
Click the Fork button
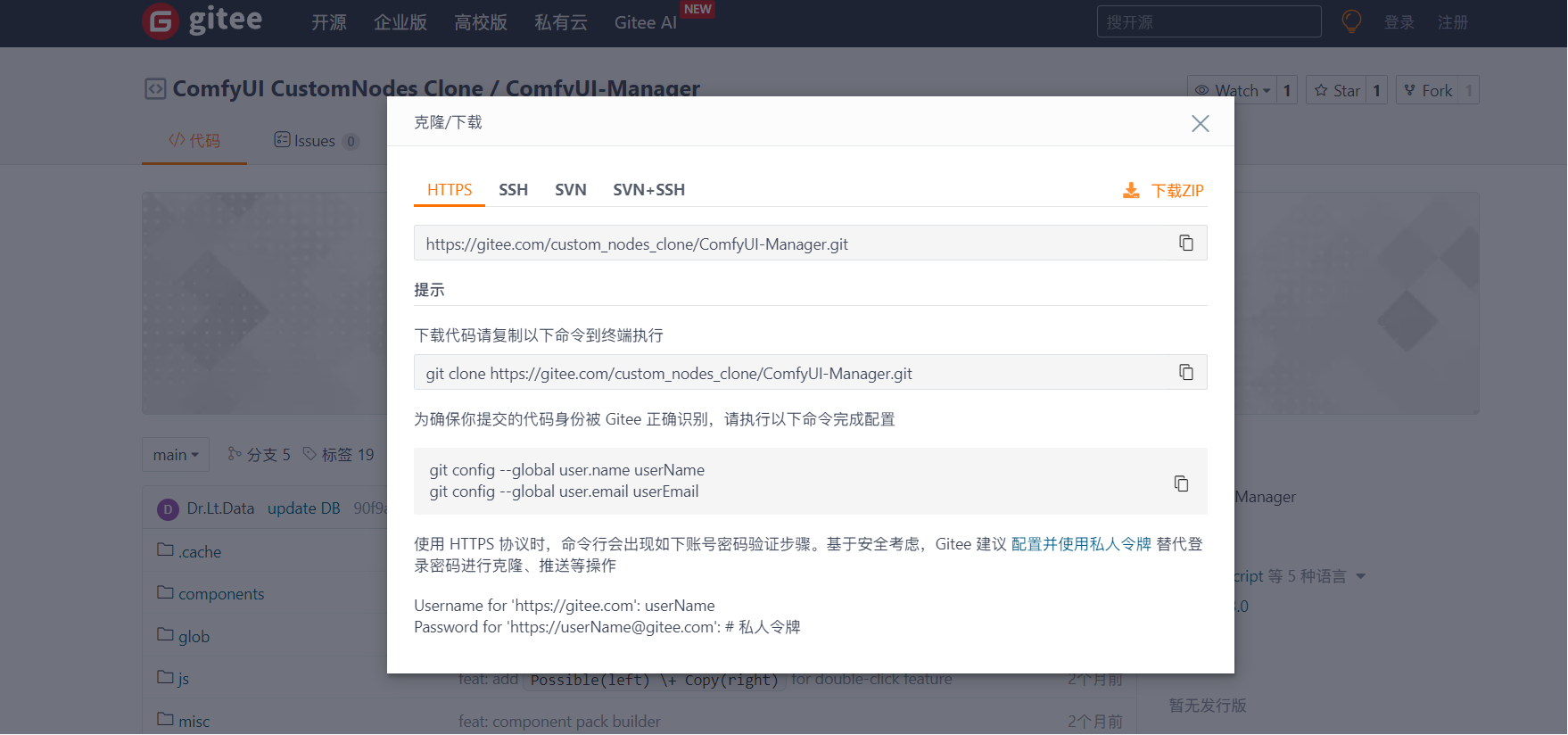[1427, 90]
